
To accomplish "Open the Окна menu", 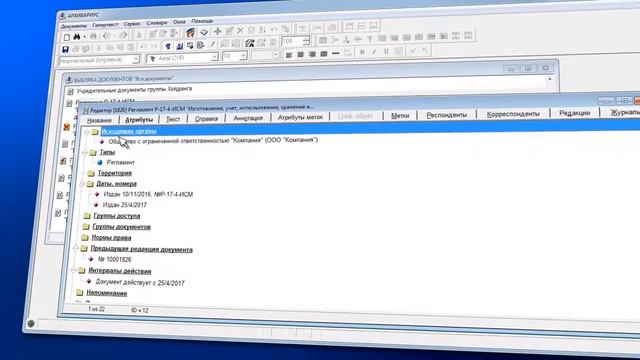I will coord(179,22).
